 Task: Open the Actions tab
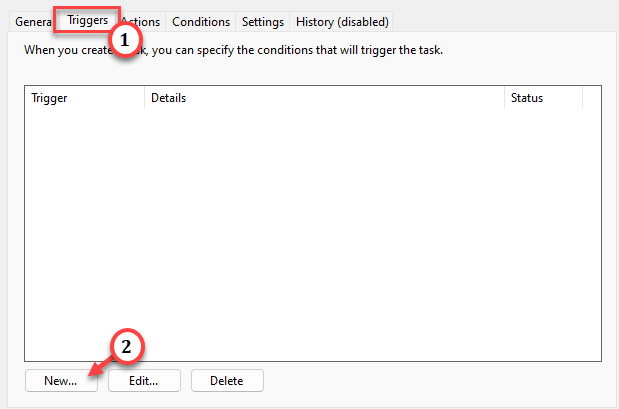142,22
